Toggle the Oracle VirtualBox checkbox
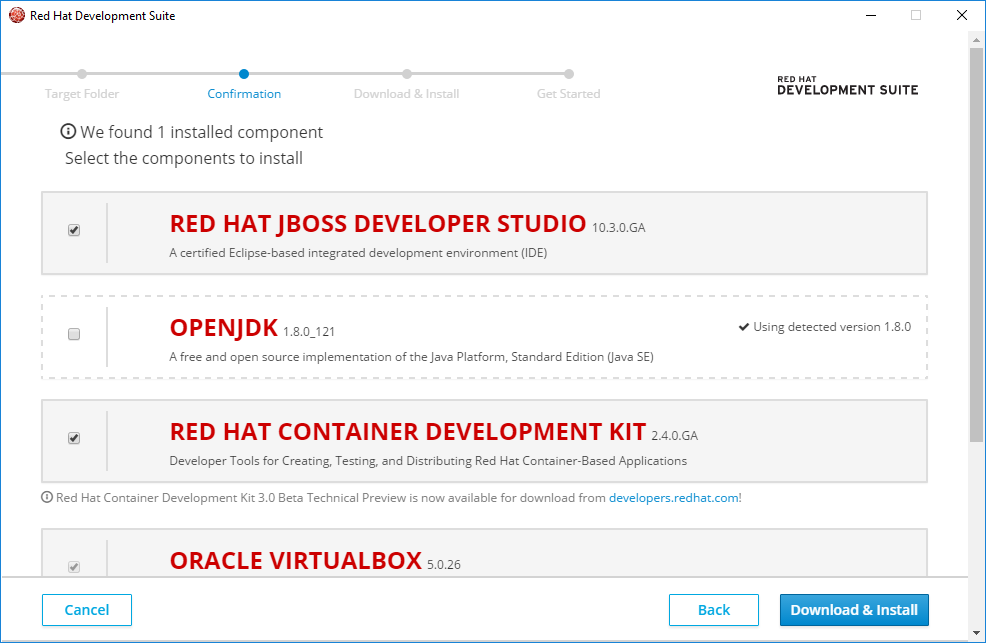 click(74, 567)
